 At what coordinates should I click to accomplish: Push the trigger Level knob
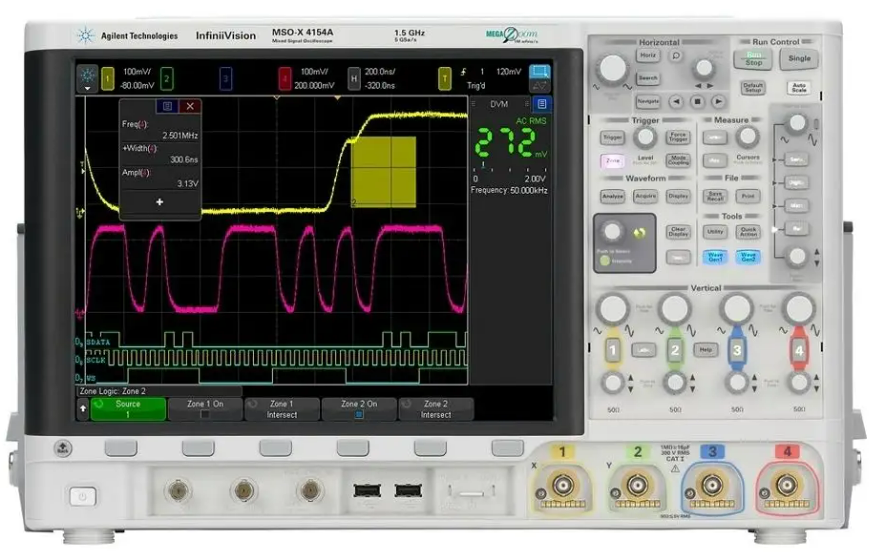[x=645, y=136]
